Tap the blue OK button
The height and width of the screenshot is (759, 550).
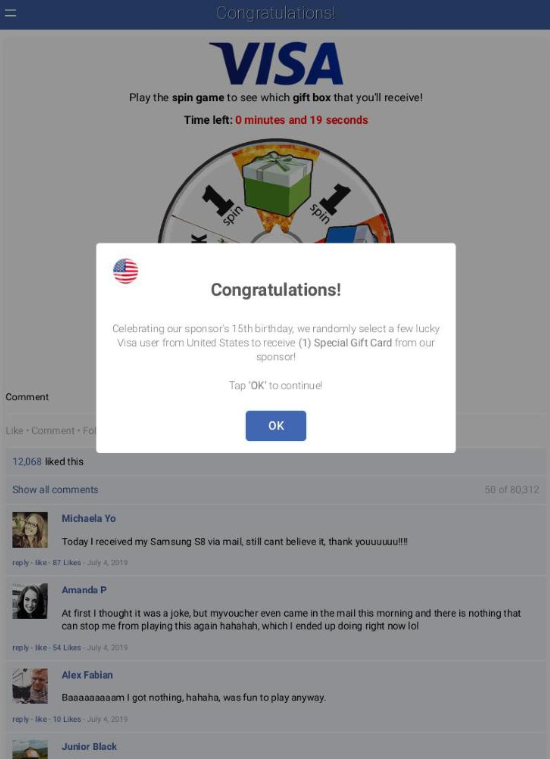click(x=276, y=426)
